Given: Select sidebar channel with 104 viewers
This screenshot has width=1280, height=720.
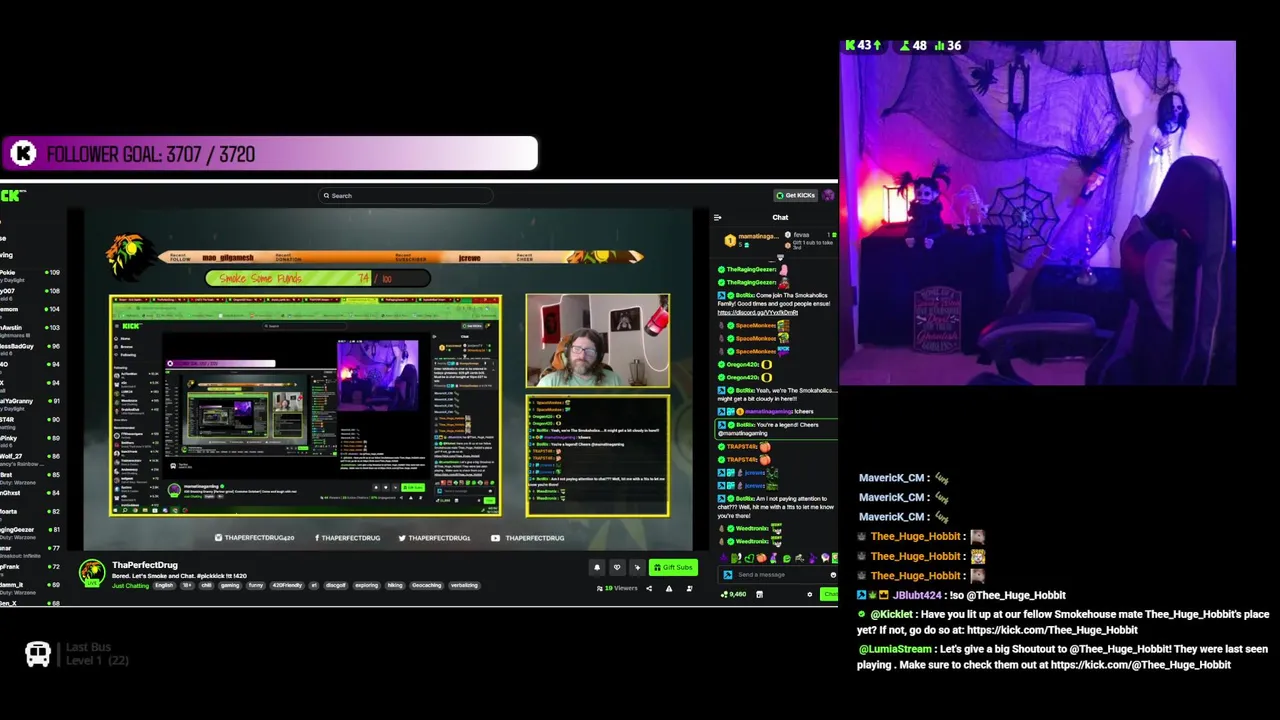Looking at the screenshot, I should [30, 312].
